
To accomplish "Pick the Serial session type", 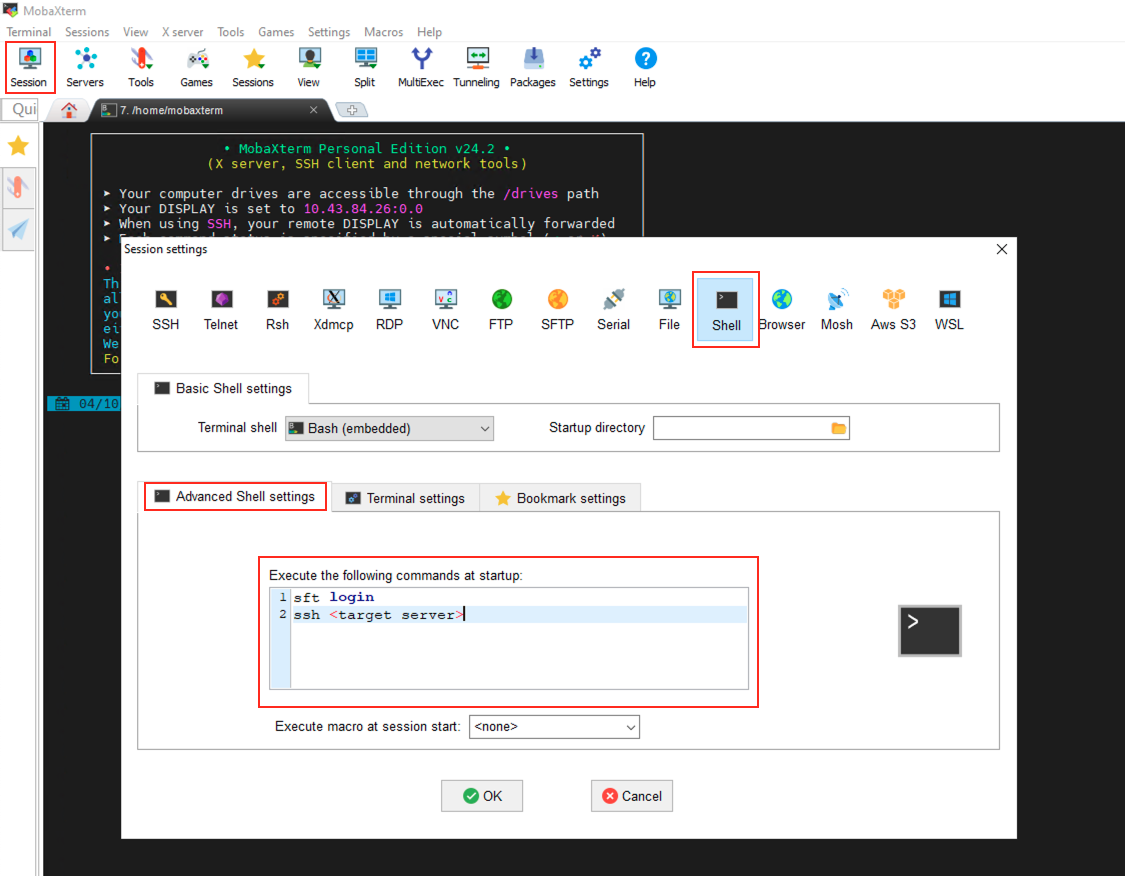I will [x=613, y=308].
